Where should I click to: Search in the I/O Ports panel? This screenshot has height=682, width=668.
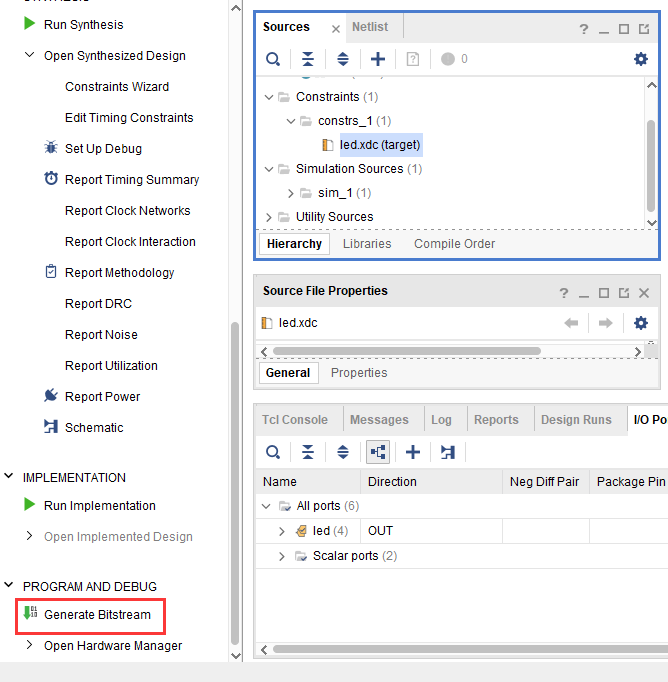pyautogui.click(x=273, y=452)
